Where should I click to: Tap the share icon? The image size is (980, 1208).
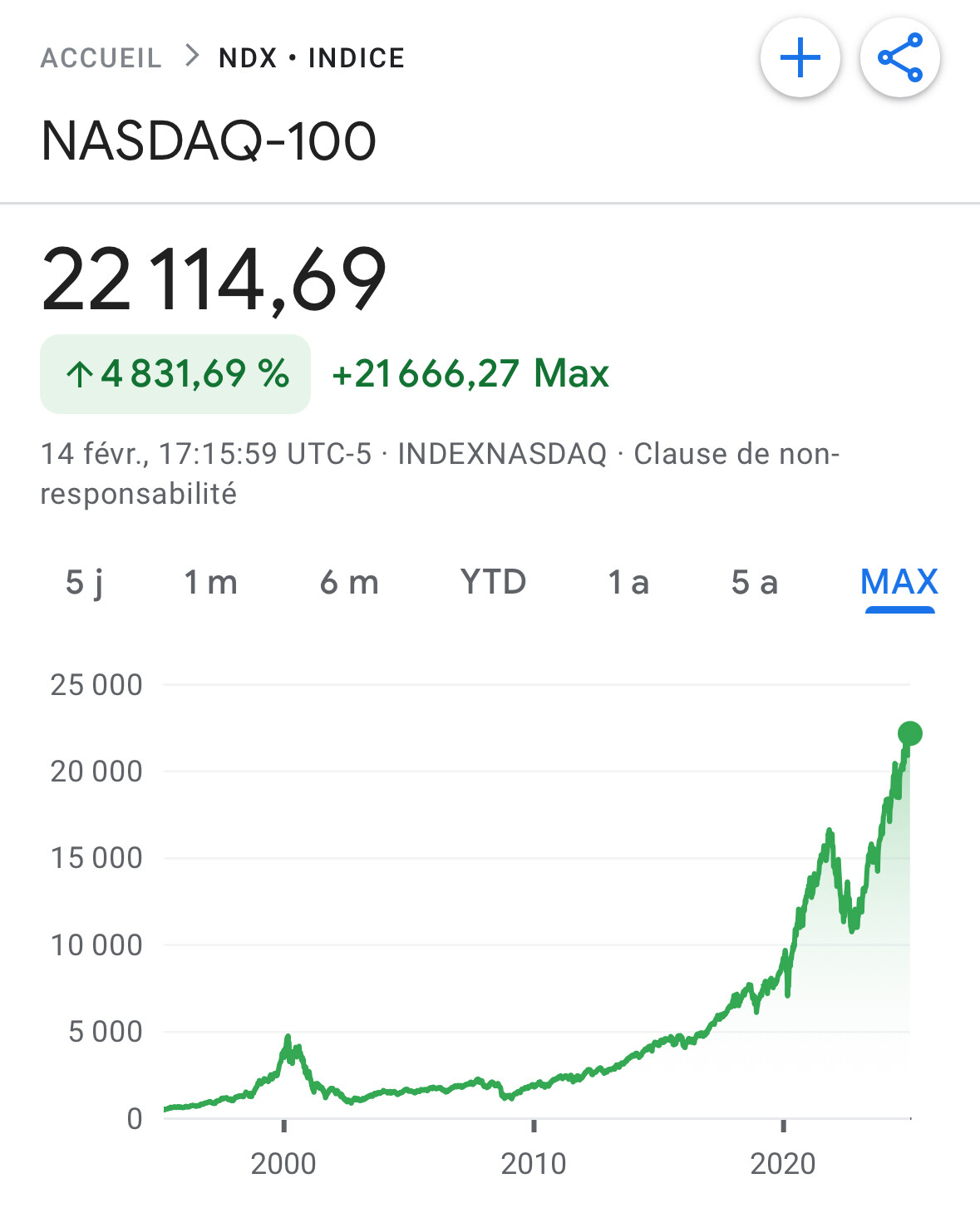pos(900,58)
